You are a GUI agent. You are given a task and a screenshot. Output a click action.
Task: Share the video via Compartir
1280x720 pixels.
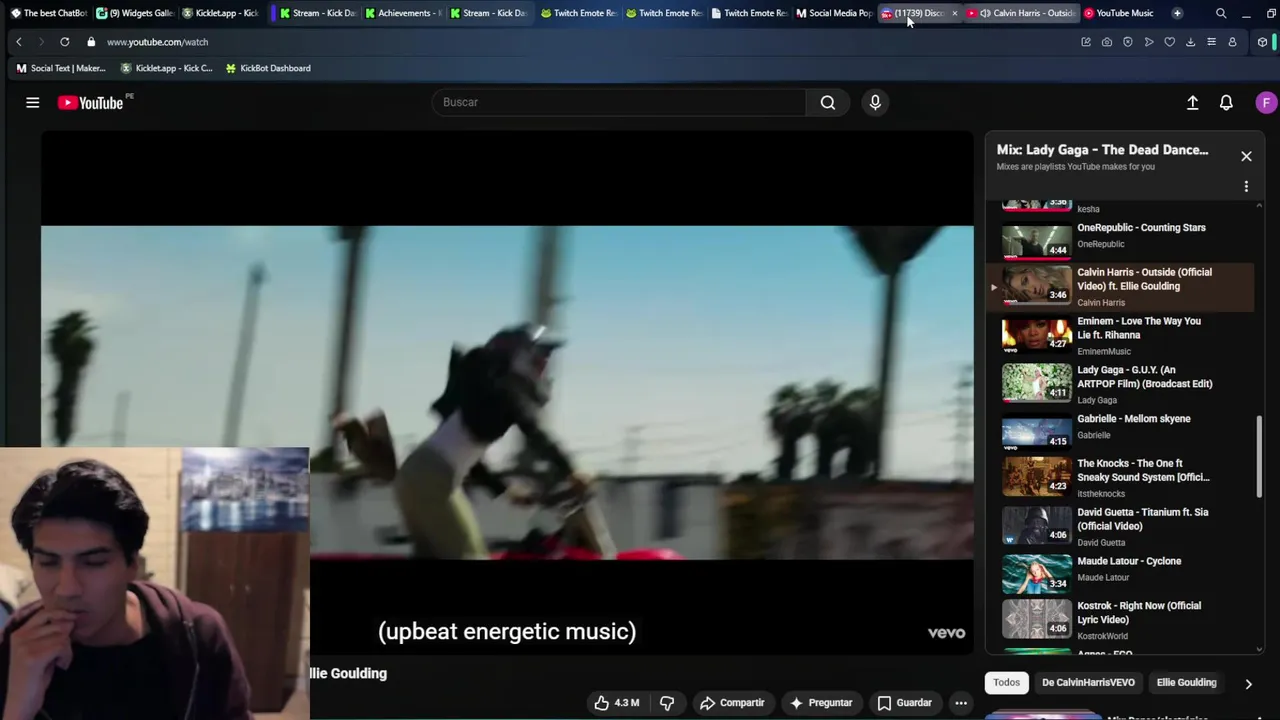(x=732, y=703)
